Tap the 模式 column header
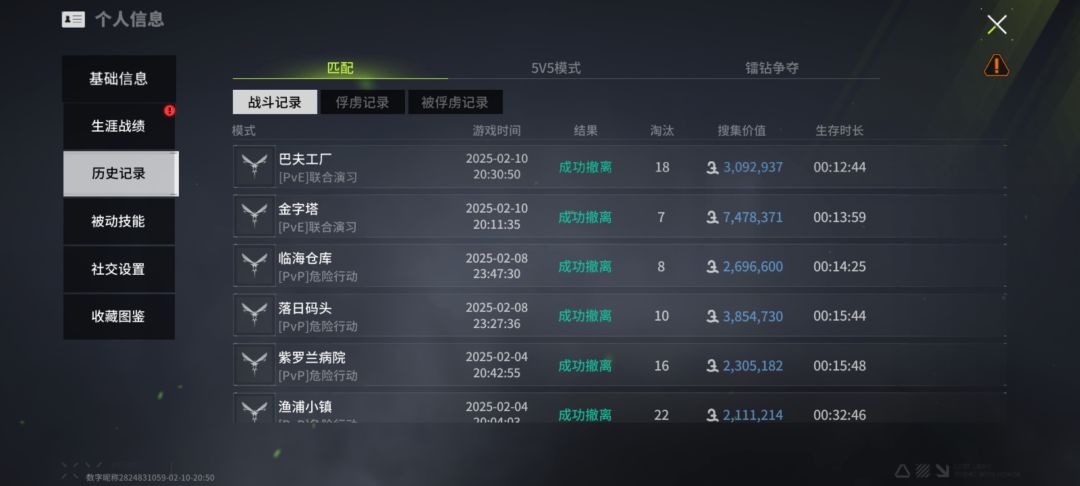The width and height of the screenshot is (1080, 486). [x=244, y=131]
